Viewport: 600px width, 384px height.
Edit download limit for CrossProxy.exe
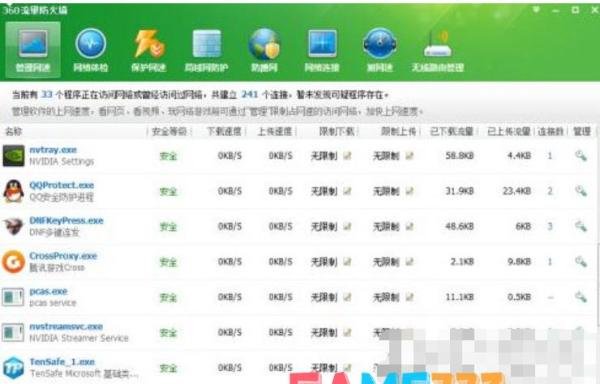click(347, 262)
